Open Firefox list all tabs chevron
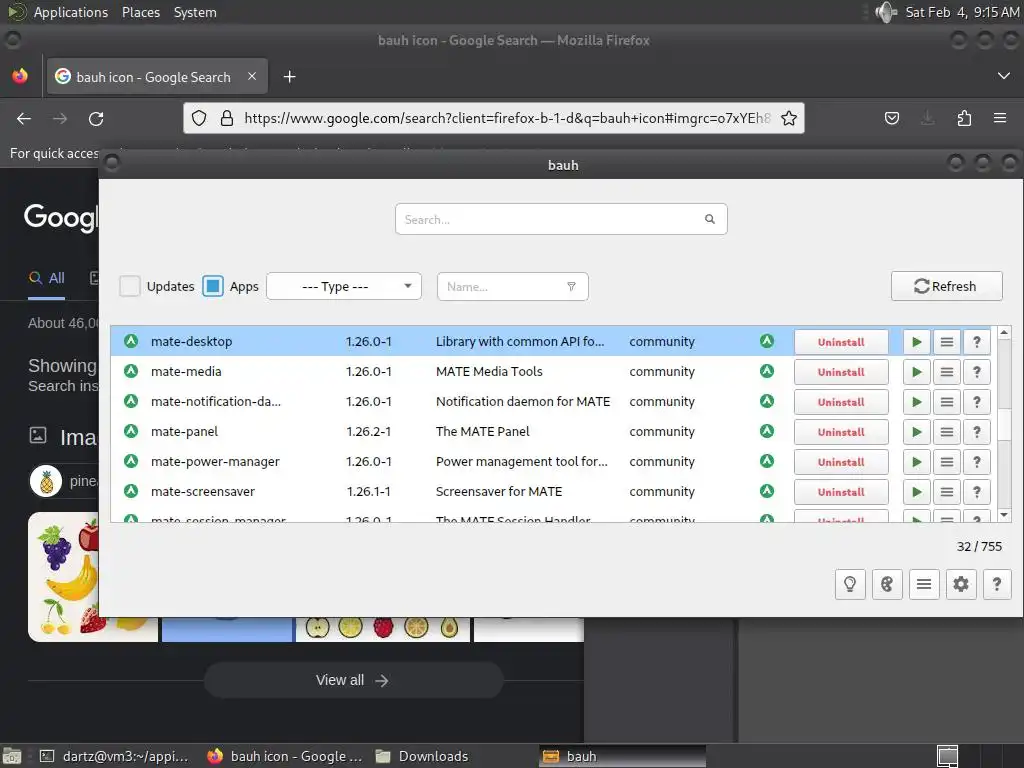 1004,76
